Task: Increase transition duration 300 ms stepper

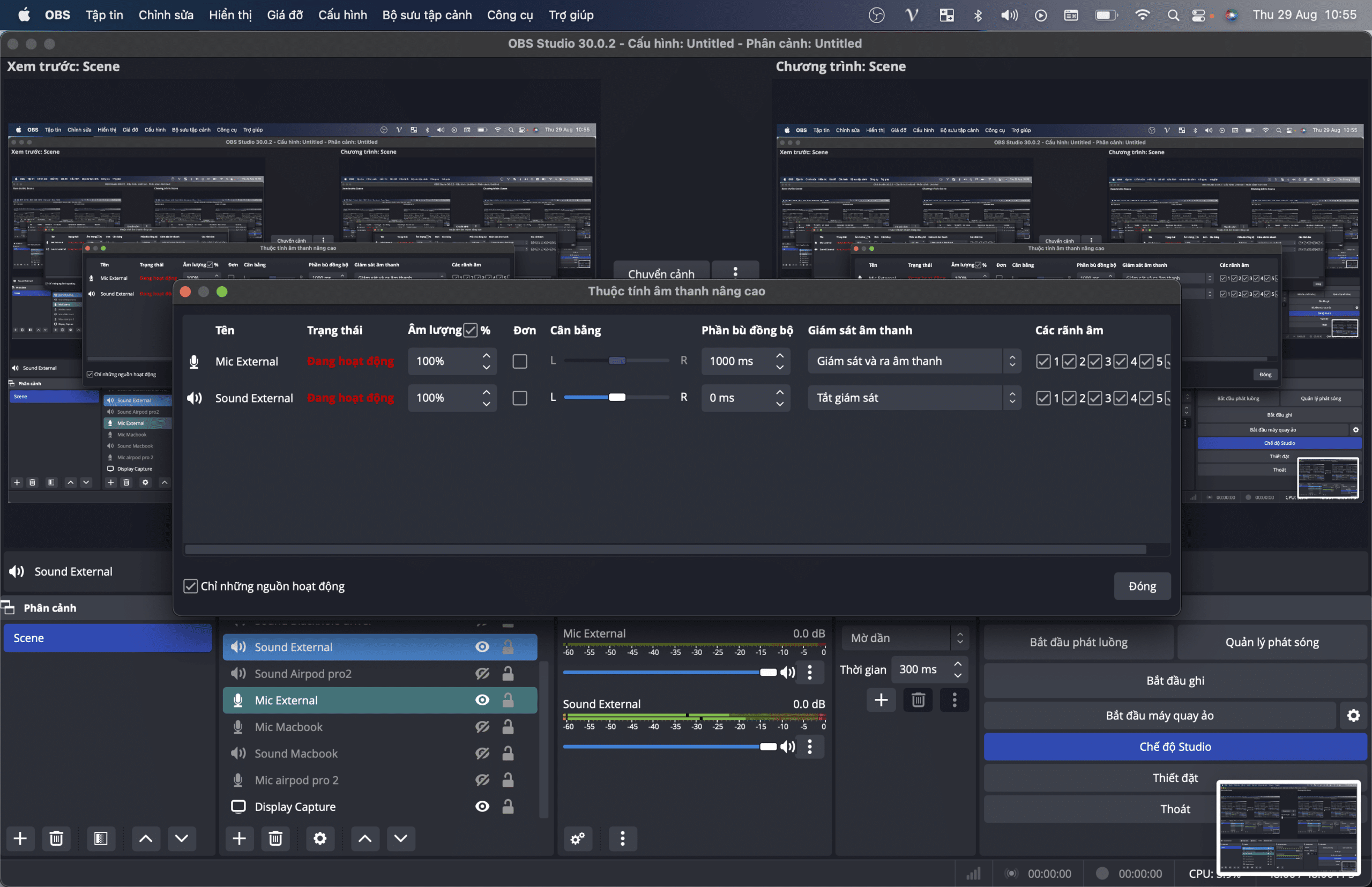Action: (x=958, y=664)
